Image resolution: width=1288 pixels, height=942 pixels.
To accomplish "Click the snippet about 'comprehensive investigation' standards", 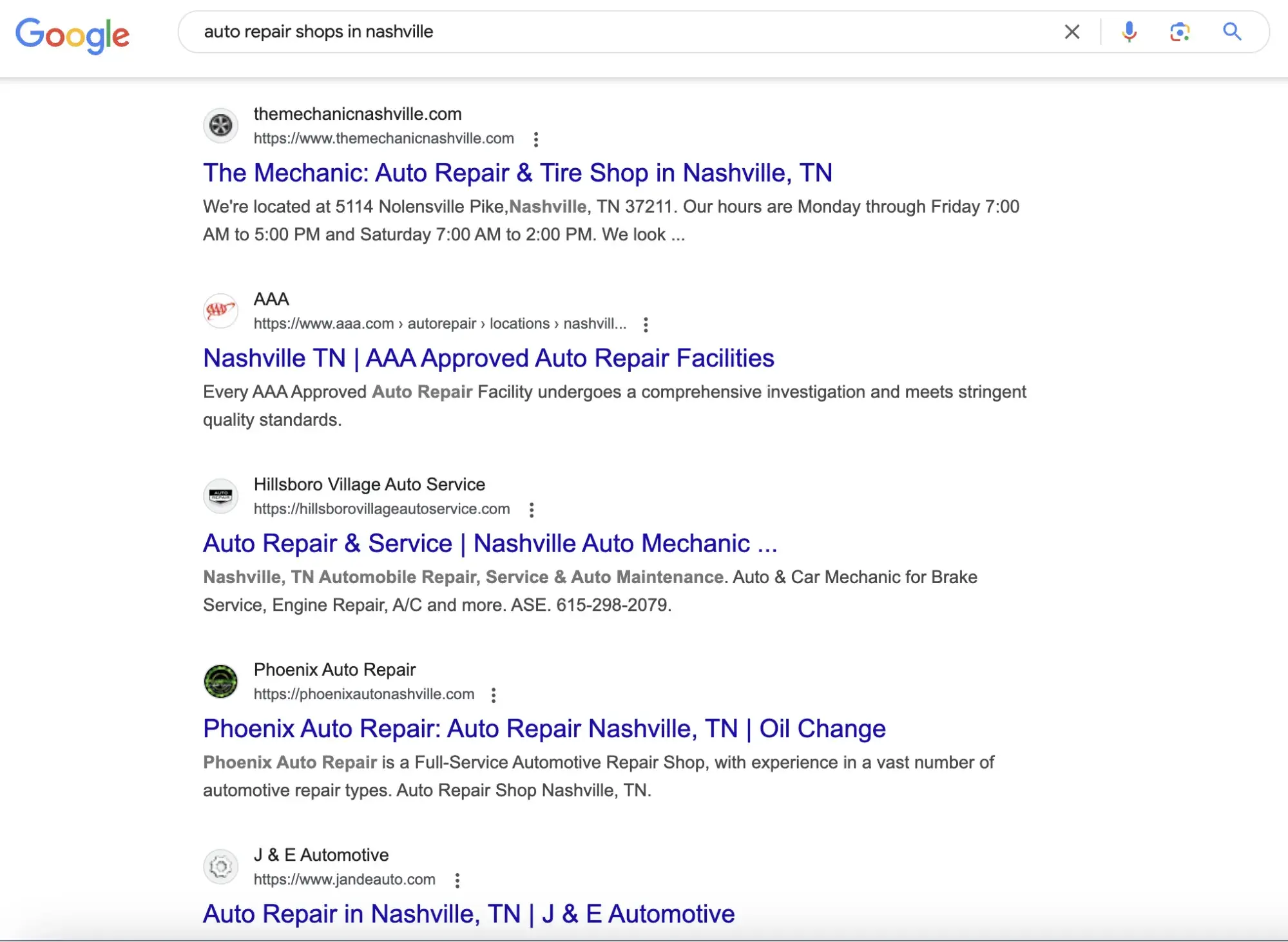I will click(x=615, y=406).
